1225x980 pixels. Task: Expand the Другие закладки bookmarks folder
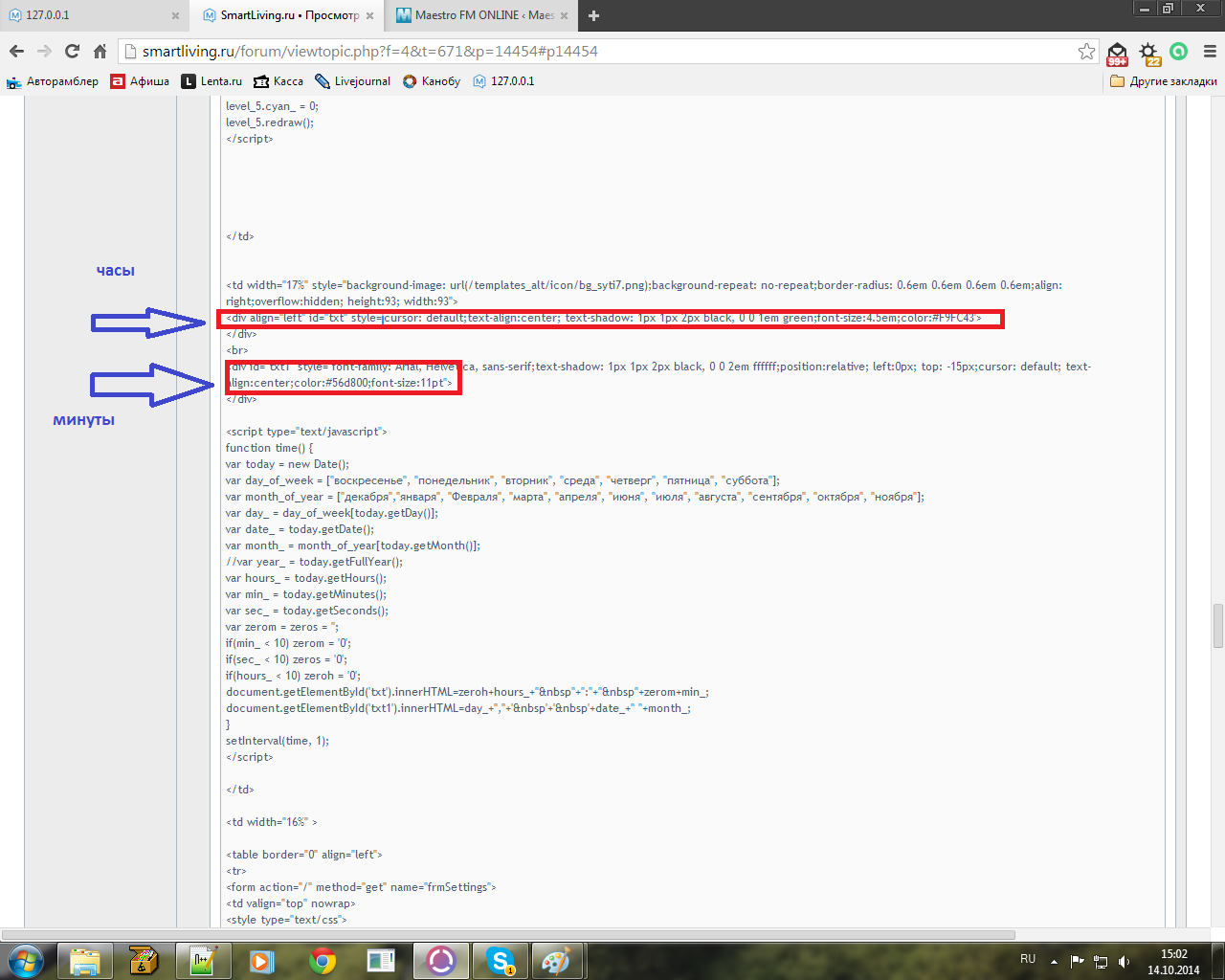point(1164,81)
